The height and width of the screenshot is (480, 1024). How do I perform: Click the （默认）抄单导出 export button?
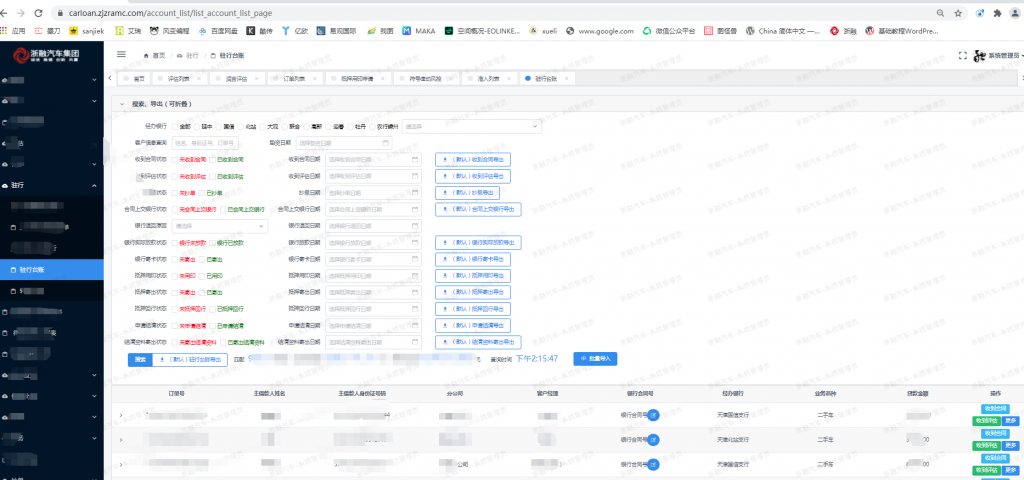tap(468, 193)
